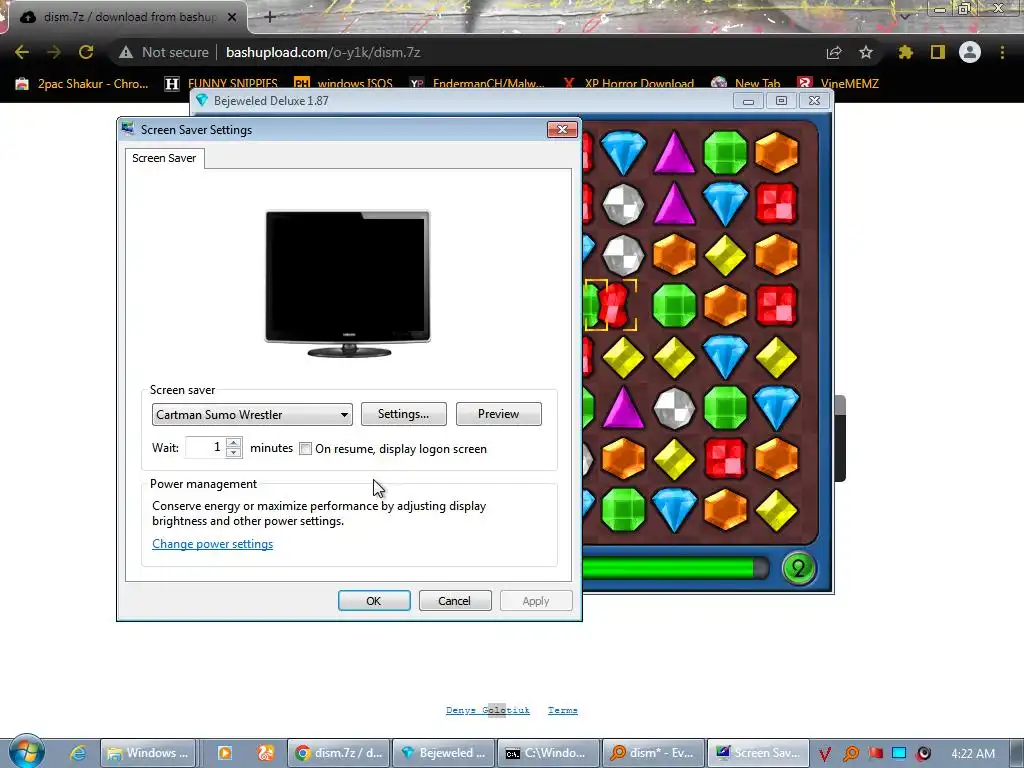
Task: Open XP Horror Download bookmark
Action: 628,84
